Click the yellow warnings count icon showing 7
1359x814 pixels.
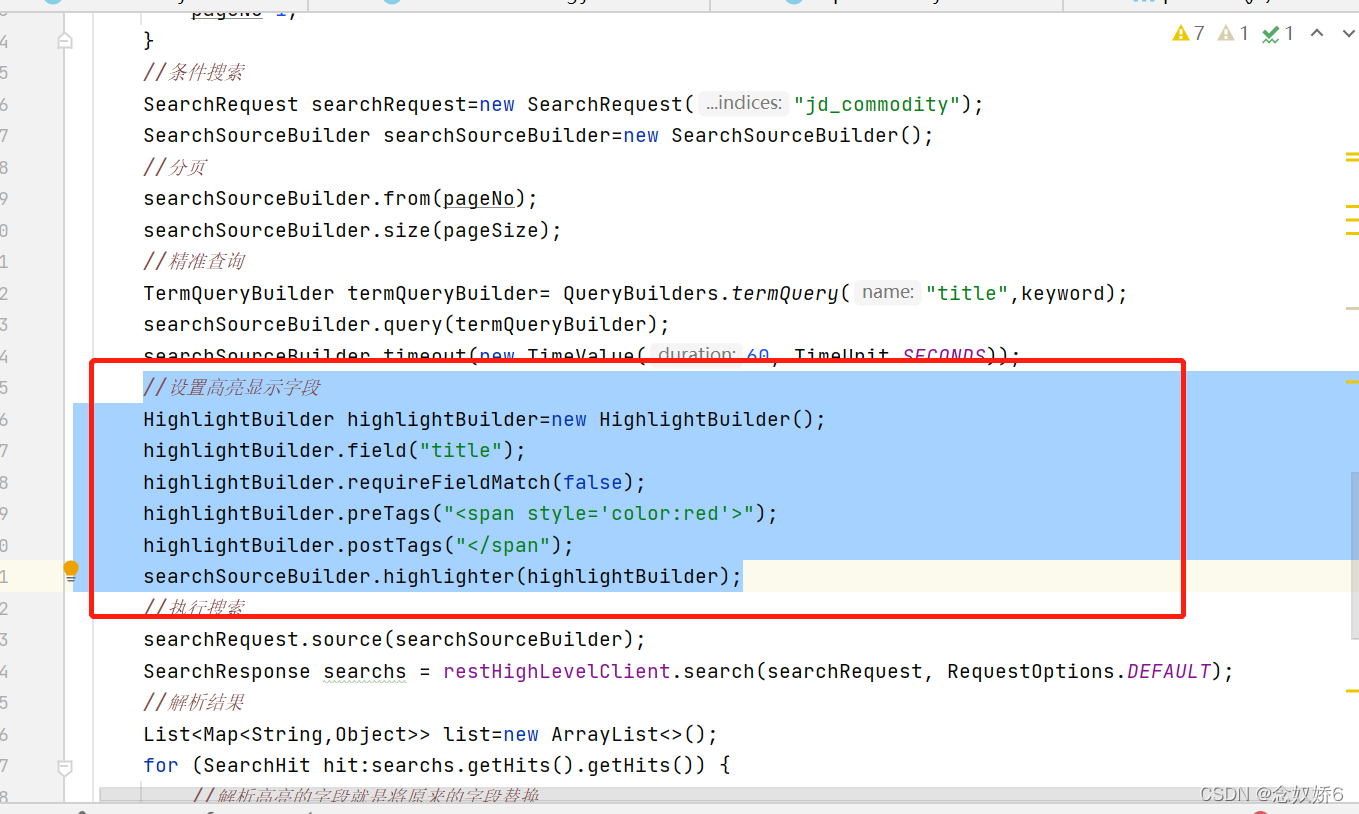click(1188, 34)
